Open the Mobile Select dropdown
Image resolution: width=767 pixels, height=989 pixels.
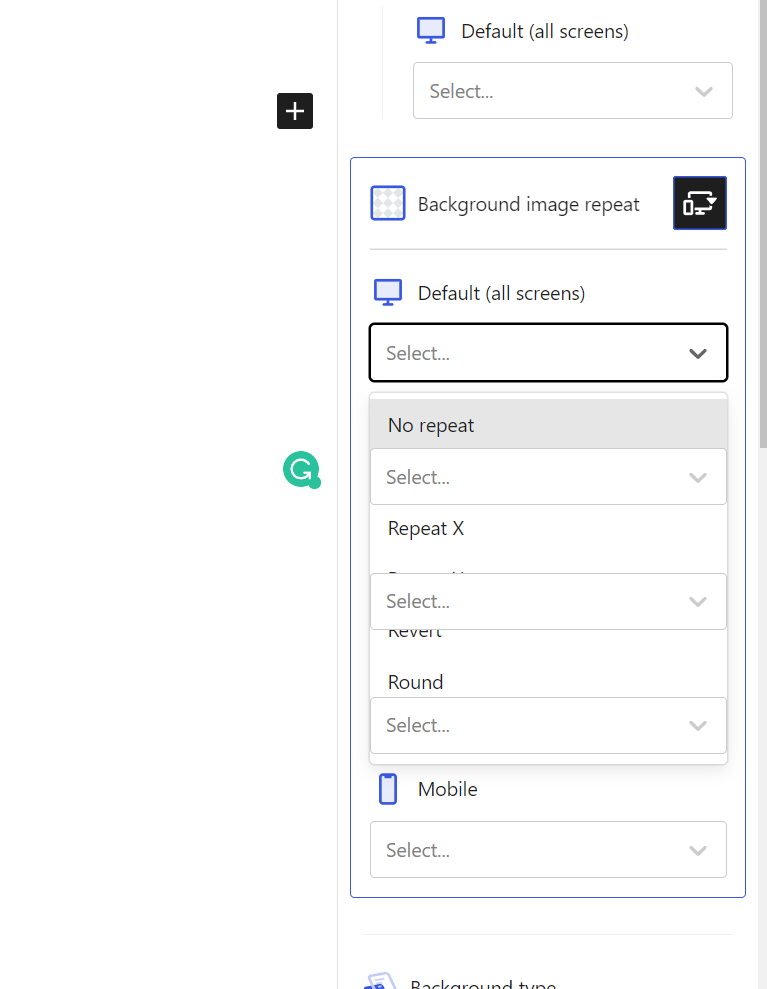(x=548, y=849)
